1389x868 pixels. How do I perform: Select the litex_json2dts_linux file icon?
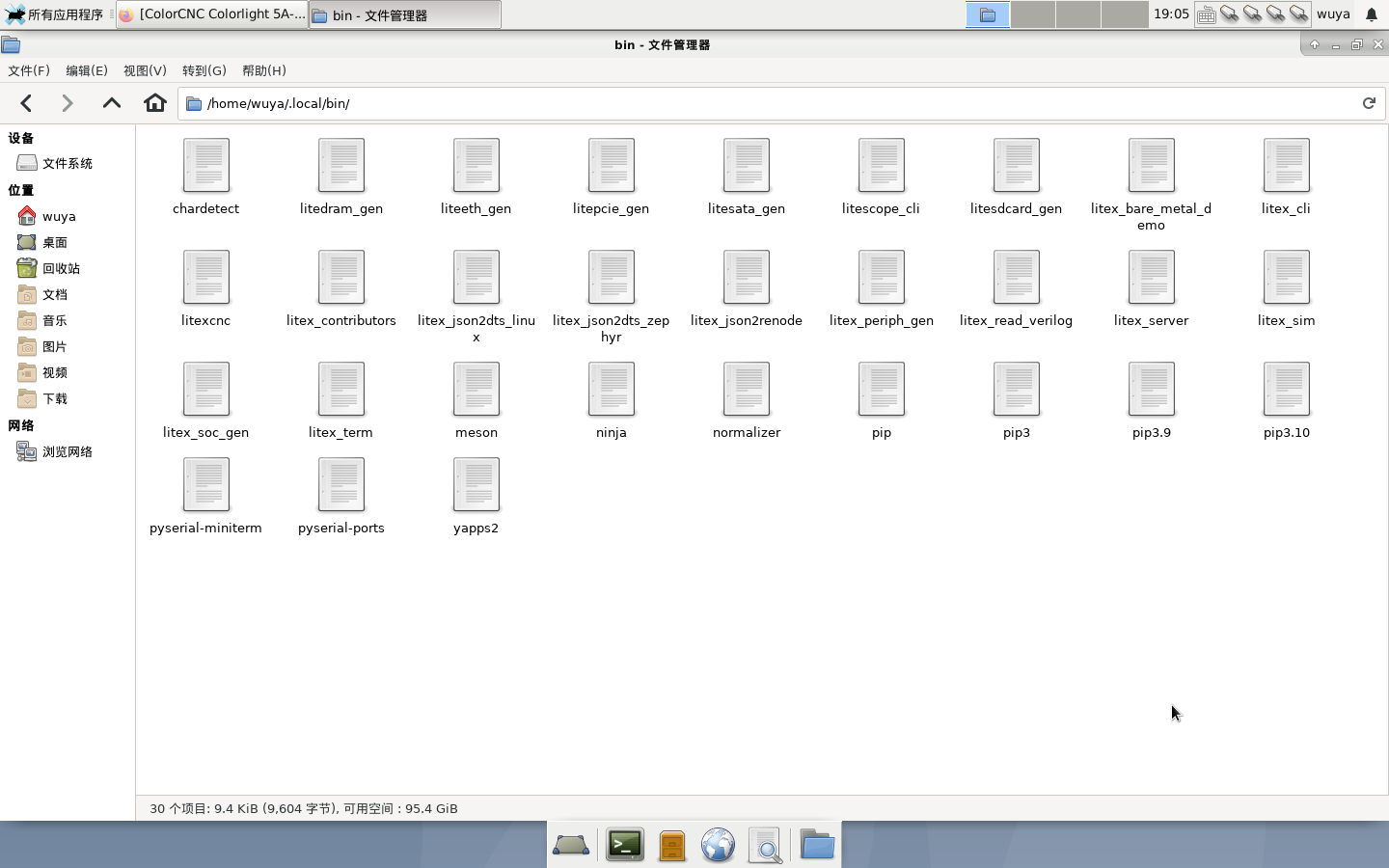pyautogui.click(x=477, y=277)
